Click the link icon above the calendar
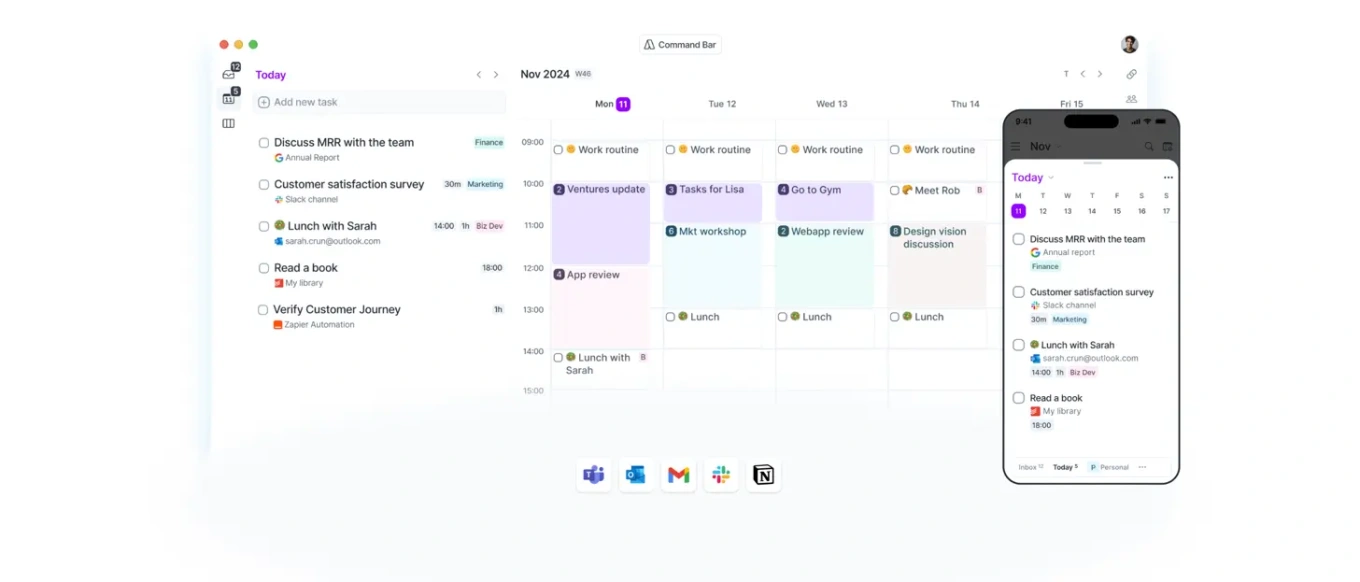Screen dimensions: 1360x582 tap(1131, 74)
